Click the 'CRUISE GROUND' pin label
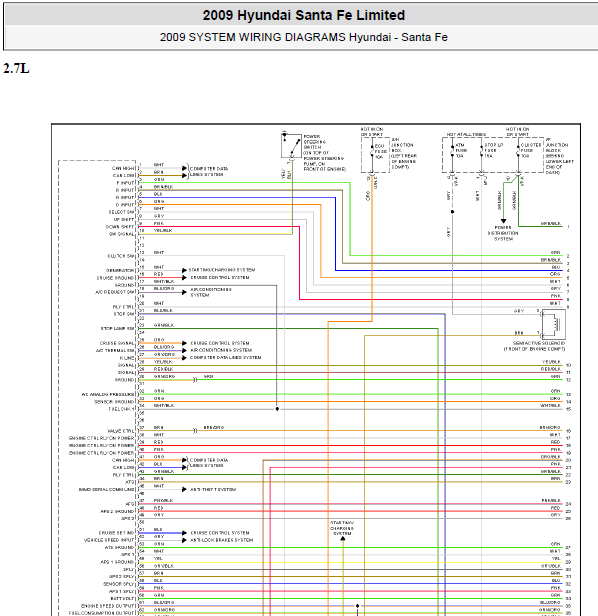Viewport: 598px width, 616px height. click(116, 278)
